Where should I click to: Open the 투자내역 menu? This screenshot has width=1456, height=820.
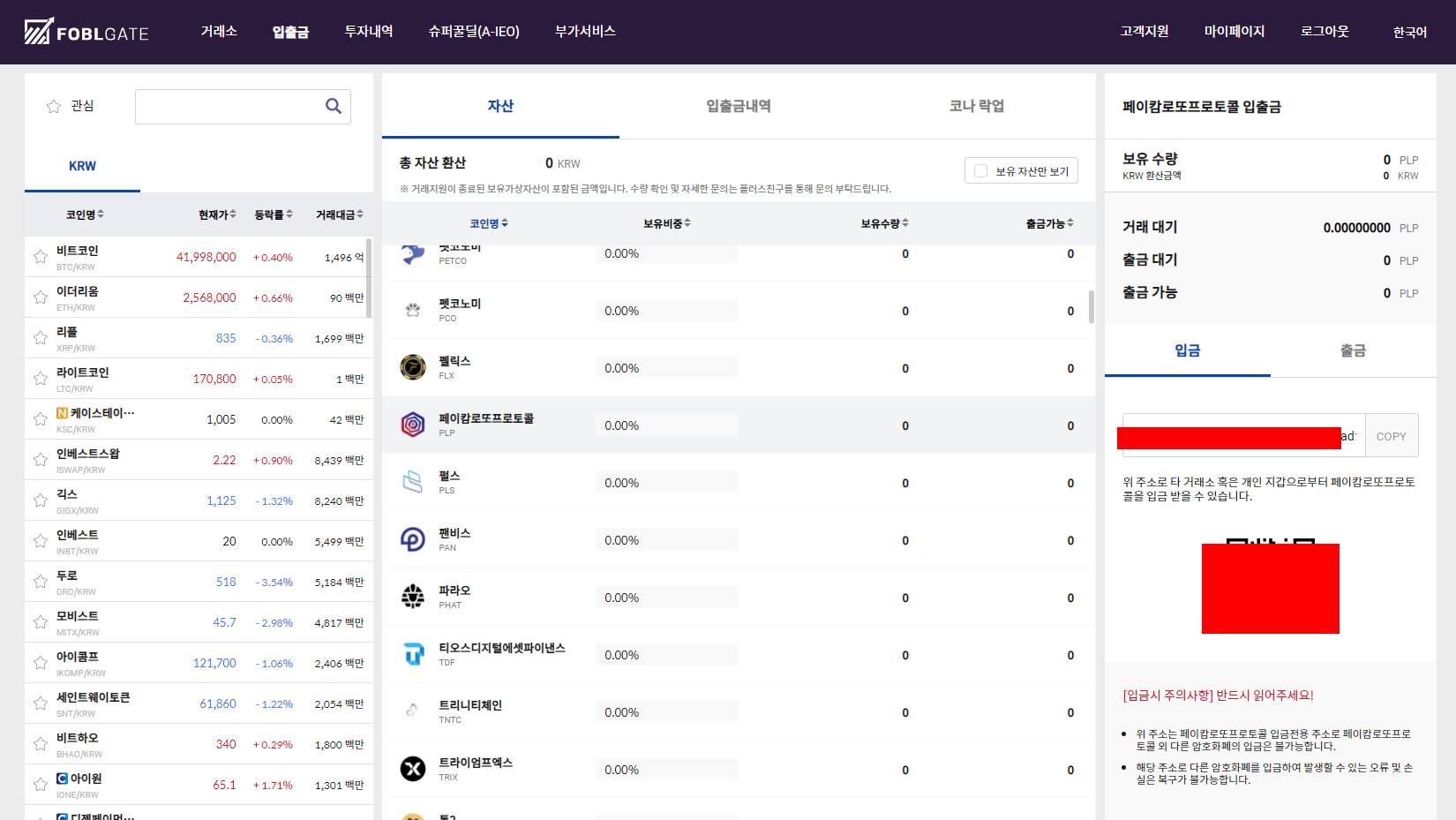(369, 31)
